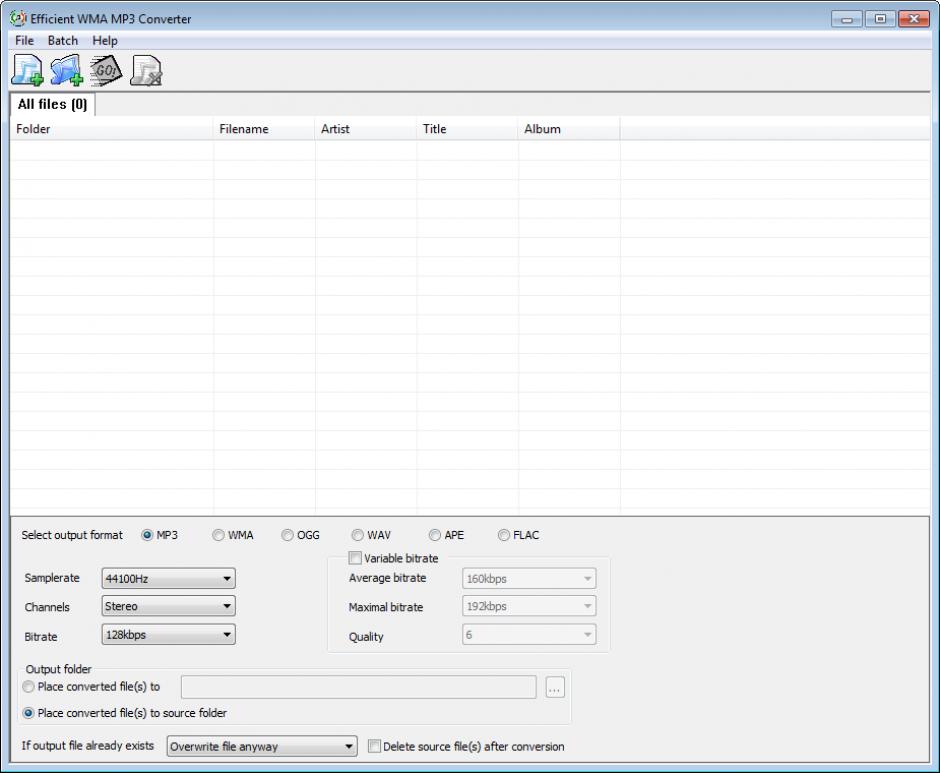
Task: Open the Channels dropdown showing Stereo
Action: (168, 606)
